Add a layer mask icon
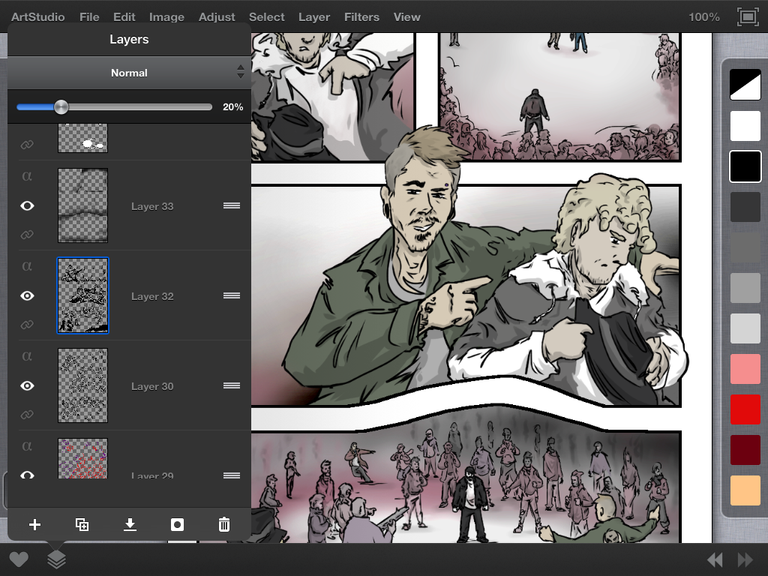The image size is (768, 576). click(x=177, y=525)
